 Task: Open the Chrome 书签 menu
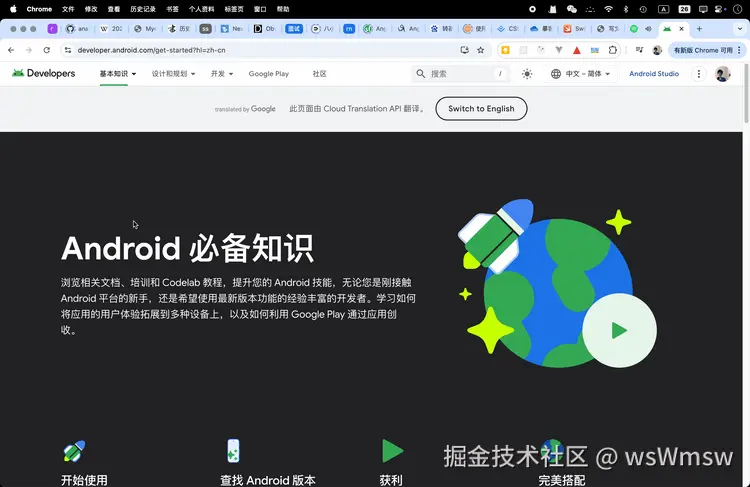coord(172,9)
